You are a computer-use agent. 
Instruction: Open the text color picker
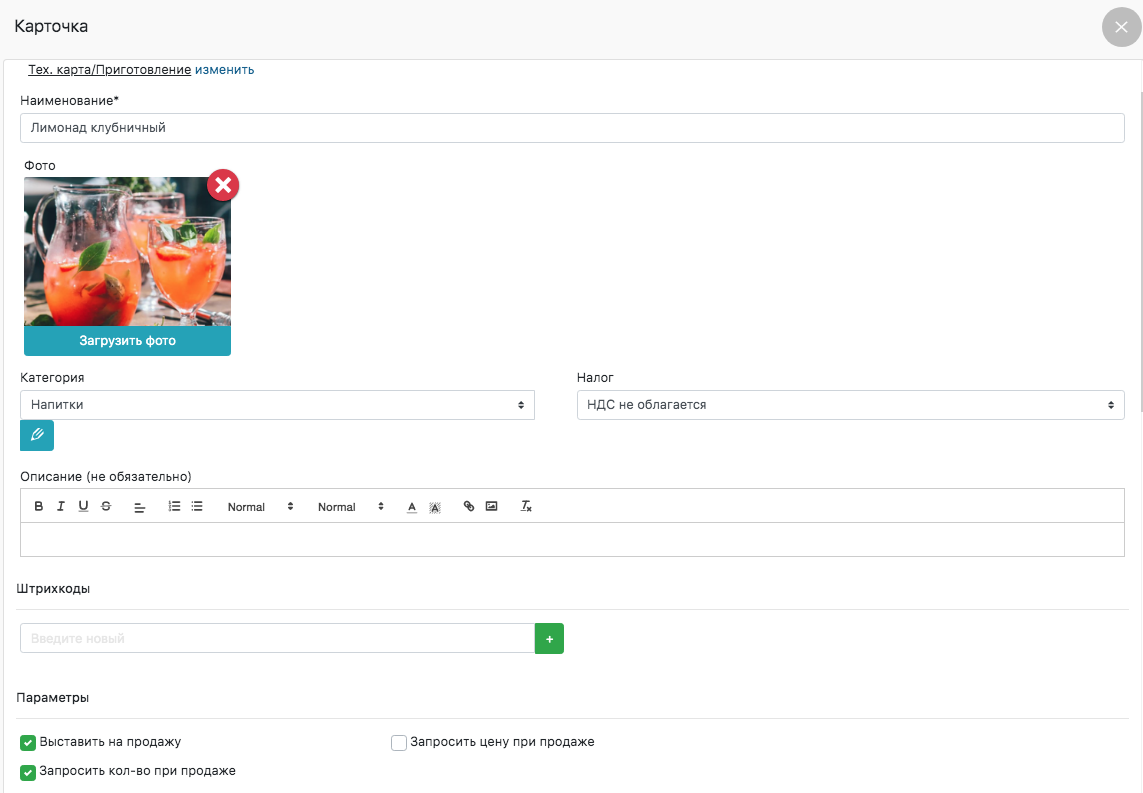(412, 507)
